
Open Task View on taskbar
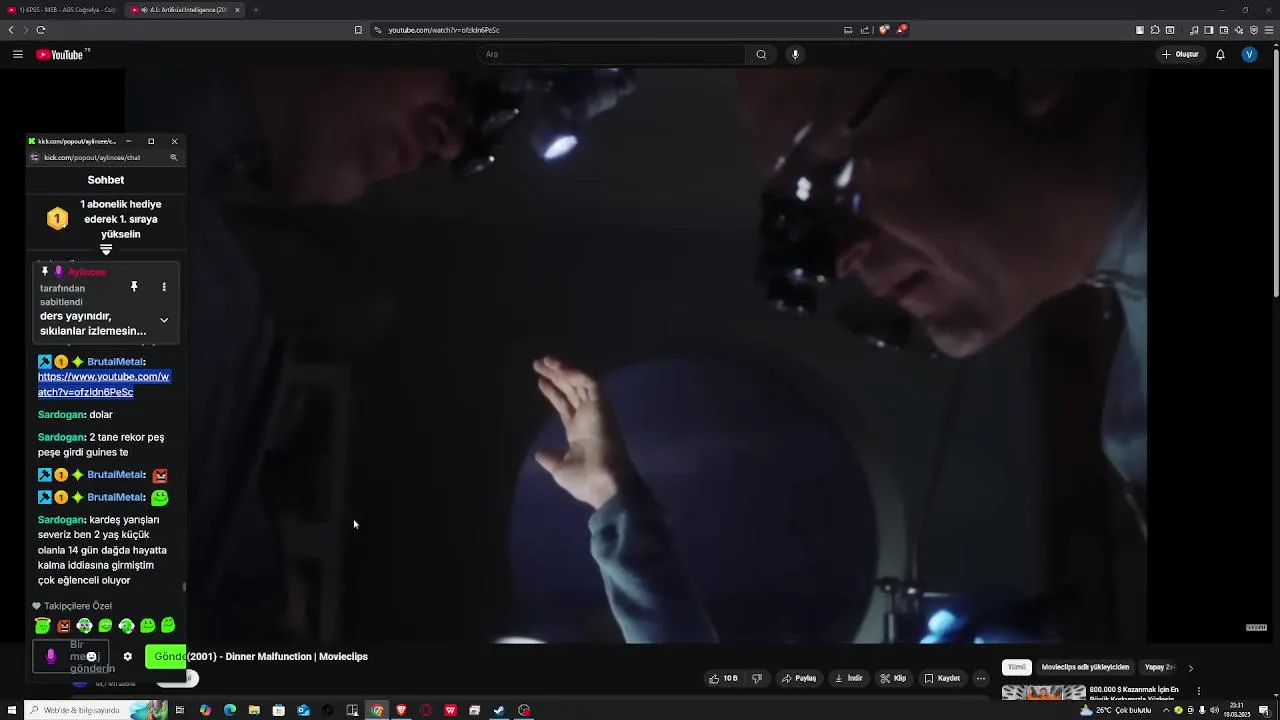point(180,710)
